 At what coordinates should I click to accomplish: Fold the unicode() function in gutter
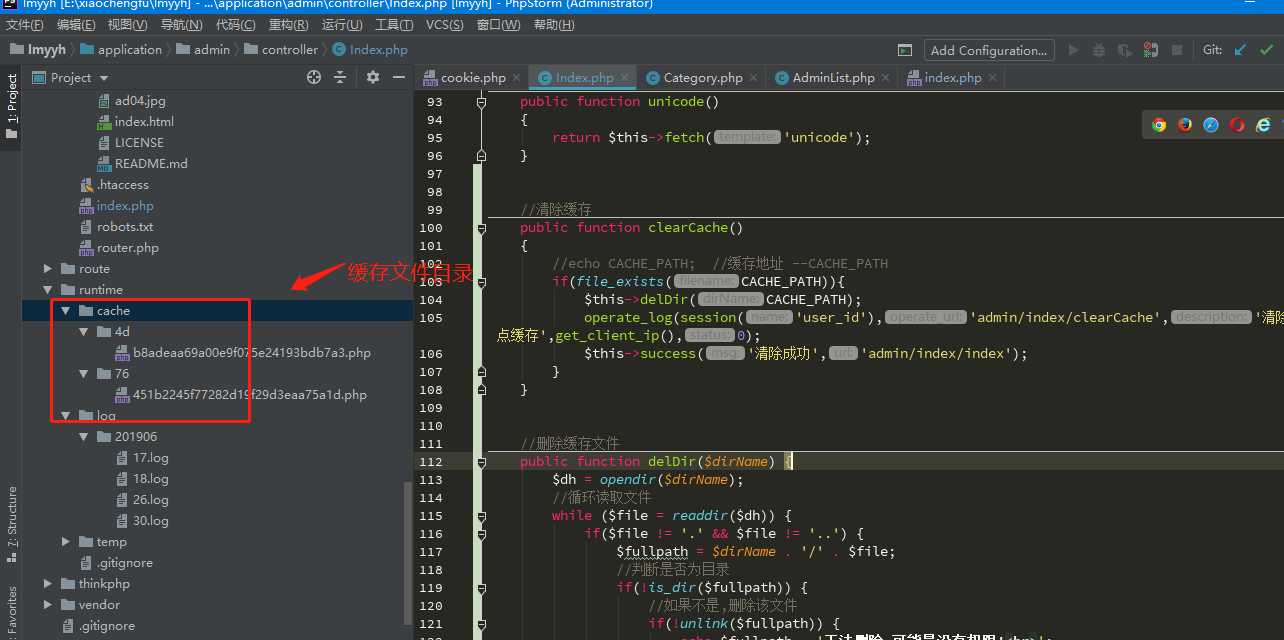(481, 102)
